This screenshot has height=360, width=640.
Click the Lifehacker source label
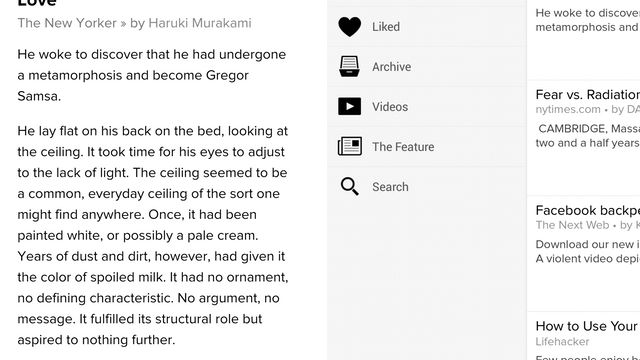(x=562, y=342)
